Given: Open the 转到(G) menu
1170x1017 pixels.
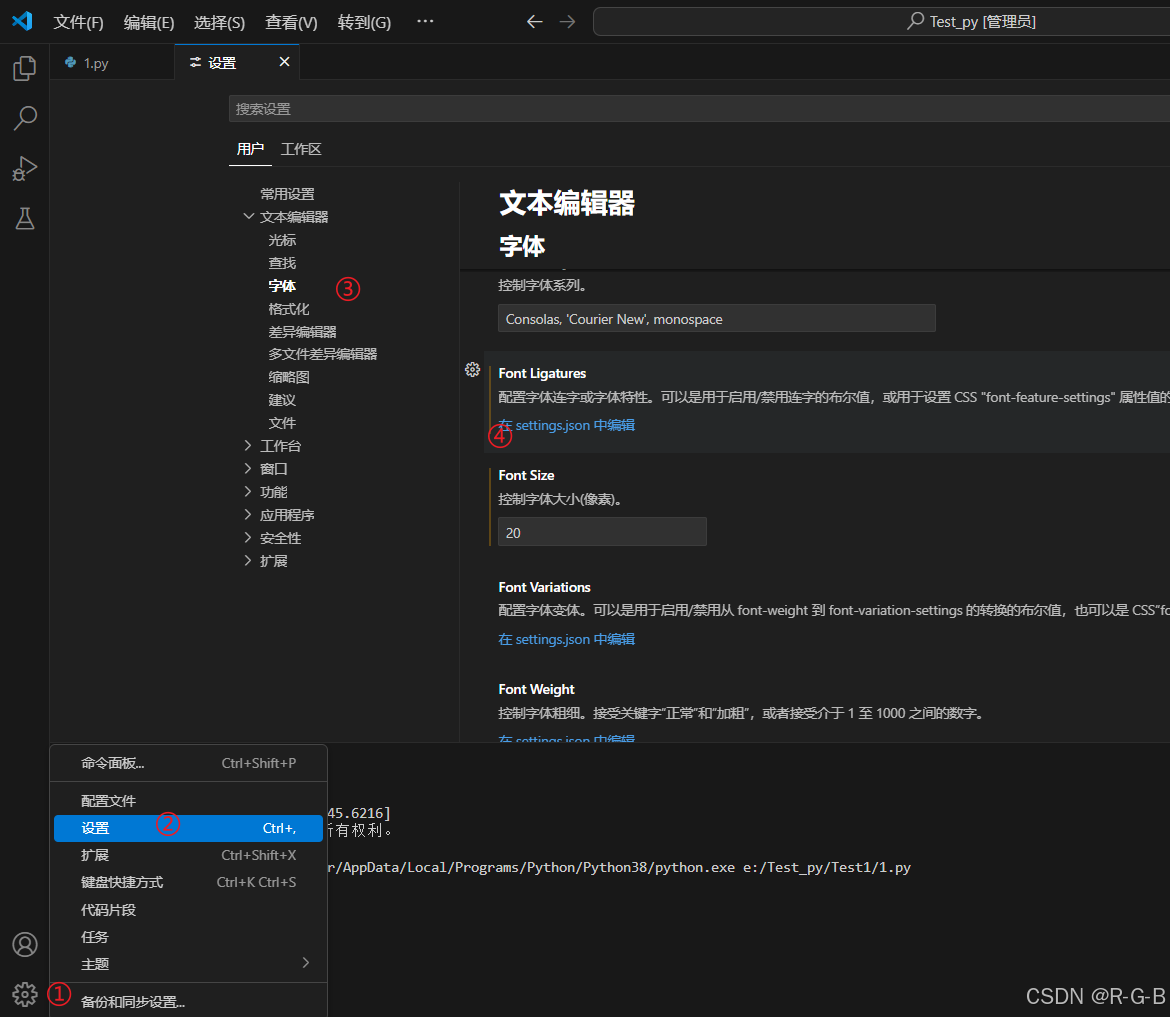Looking at the screenshot, I should click(364, 22).
